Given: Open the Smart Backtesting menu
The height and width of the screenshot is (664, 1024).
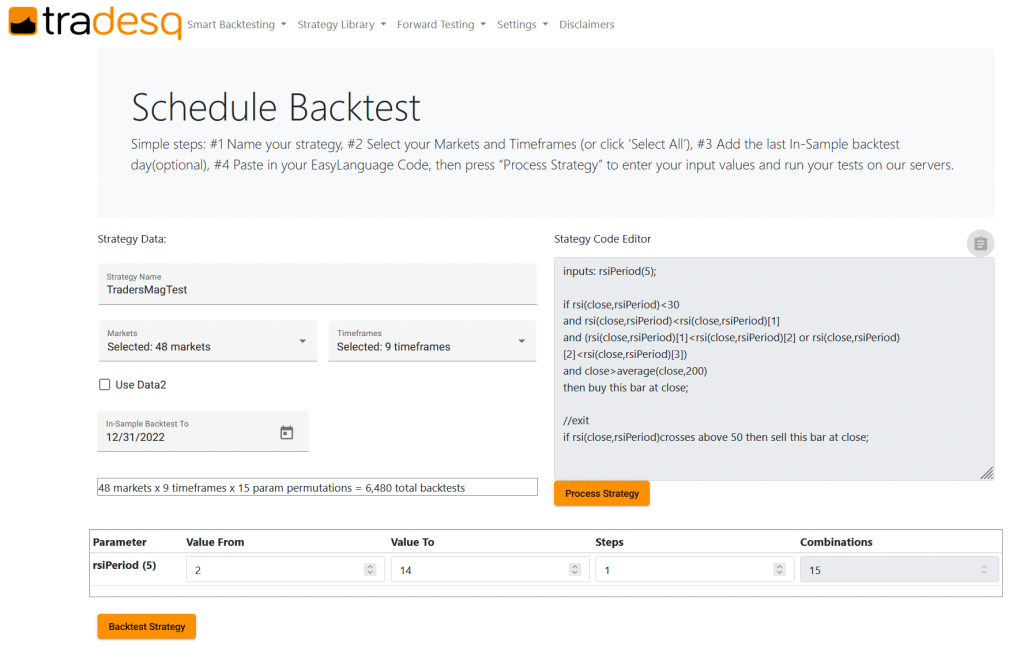Looking at the screenshot, I should [236, 24].
